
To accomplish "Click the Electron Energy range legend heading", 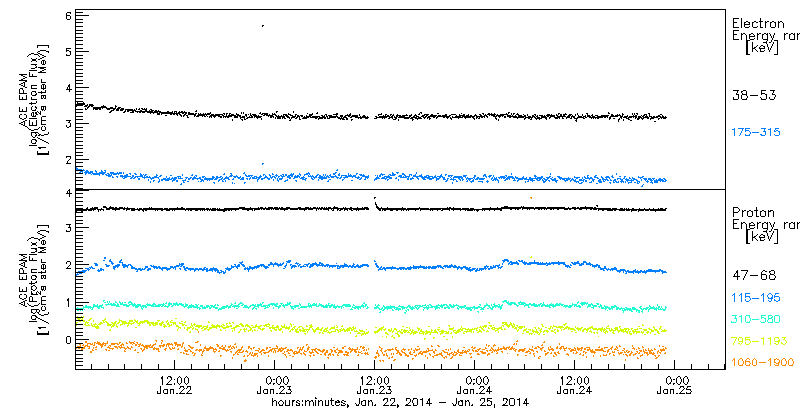I will (x=765, y=37).
